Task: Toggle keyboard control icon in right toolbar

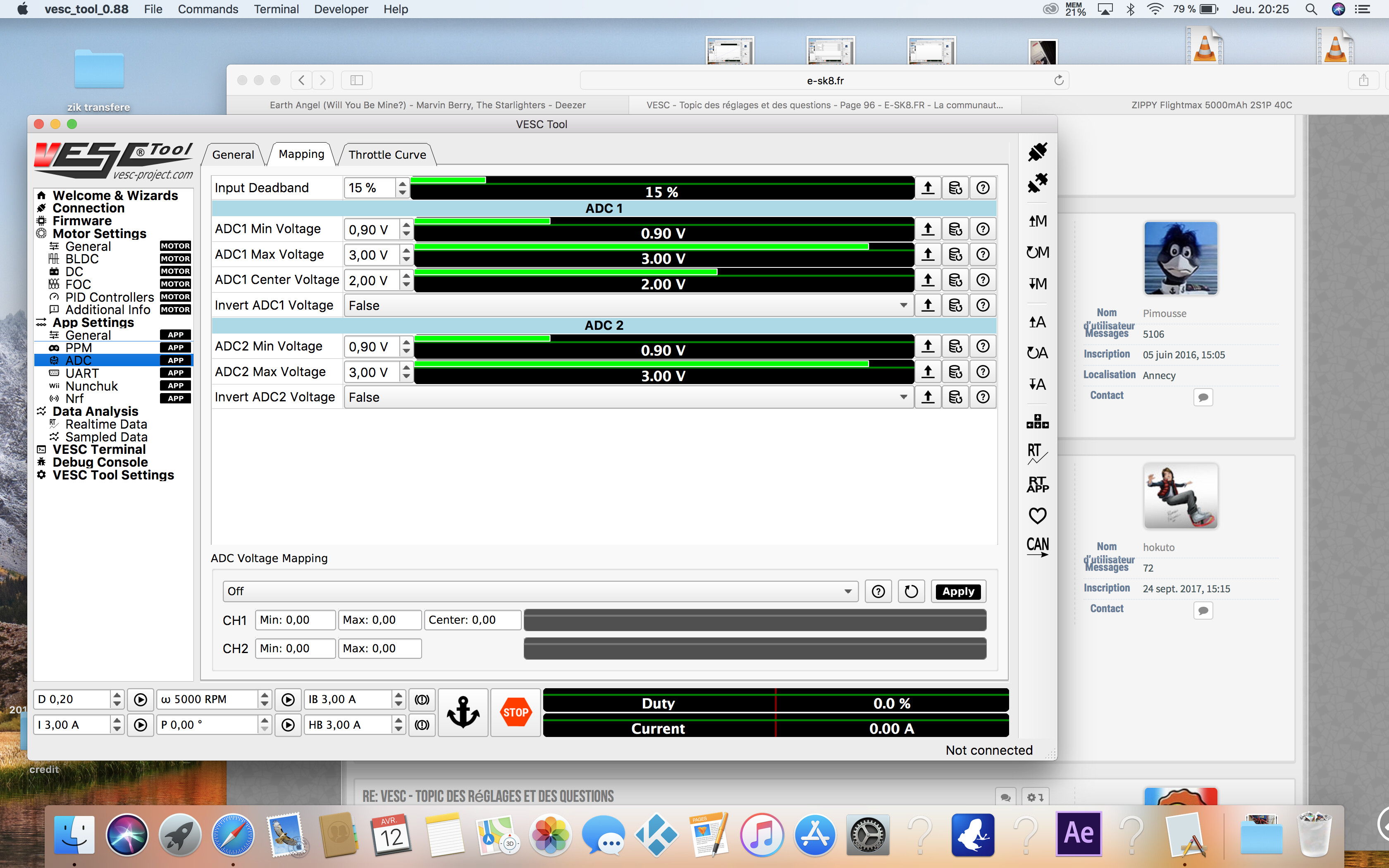Action: tap(1037, 421)
